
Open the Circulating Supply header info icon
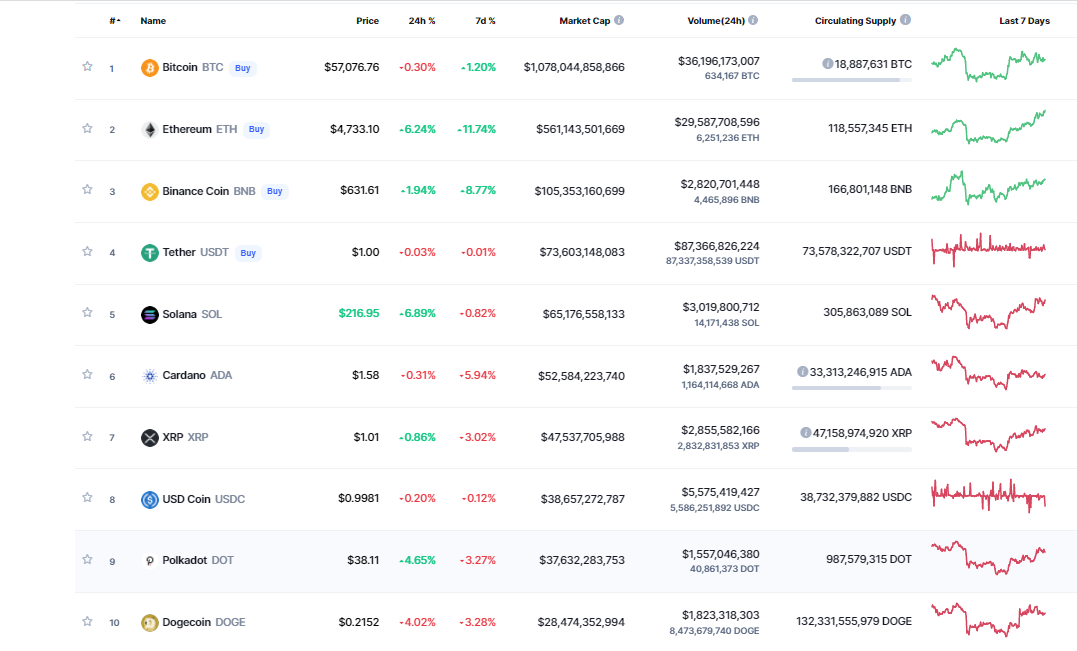click(905, 20)
